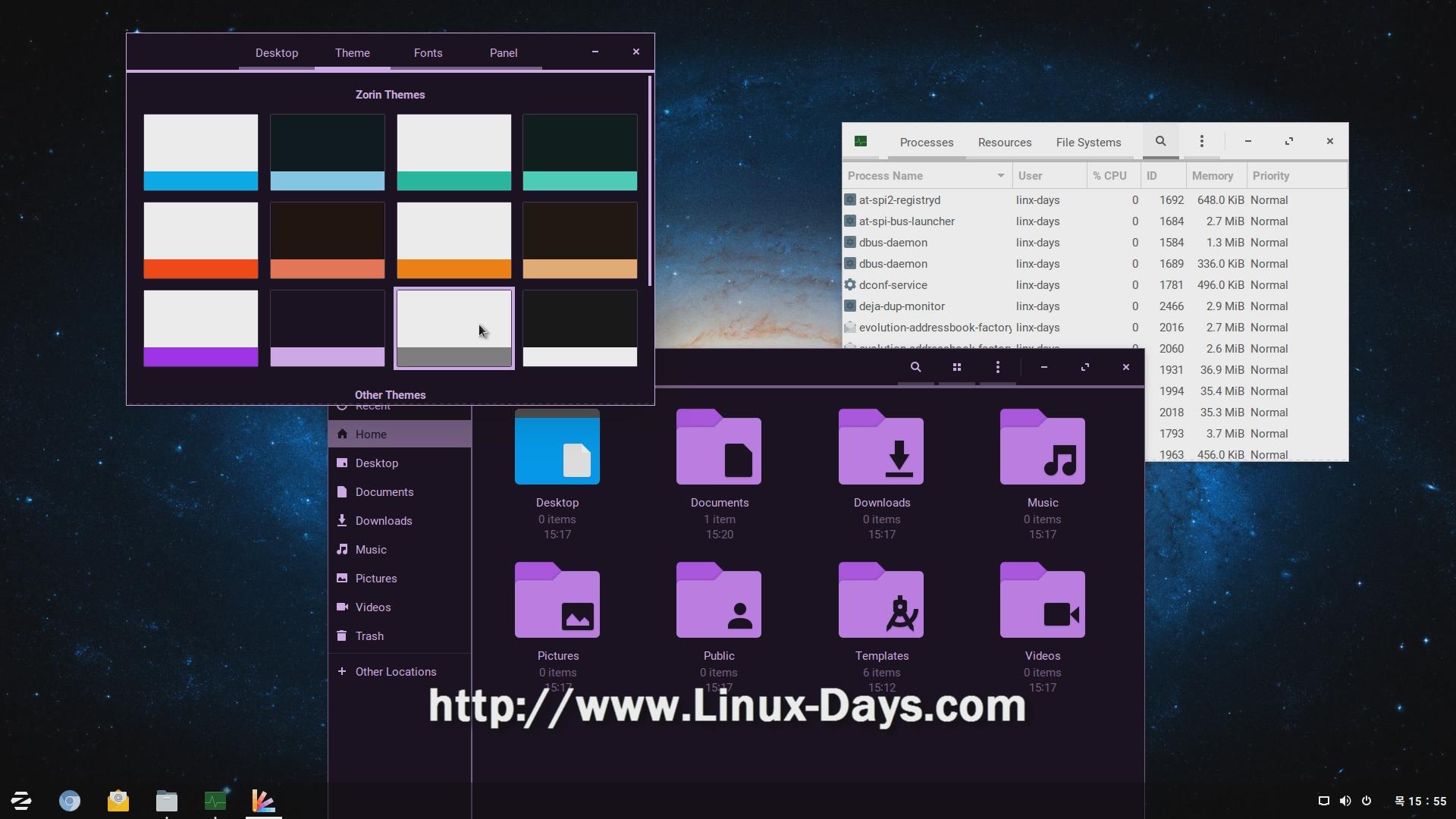Open the Templates folder icon
The width and height of the screenshot is (1456, 819).
pos(881,600)
